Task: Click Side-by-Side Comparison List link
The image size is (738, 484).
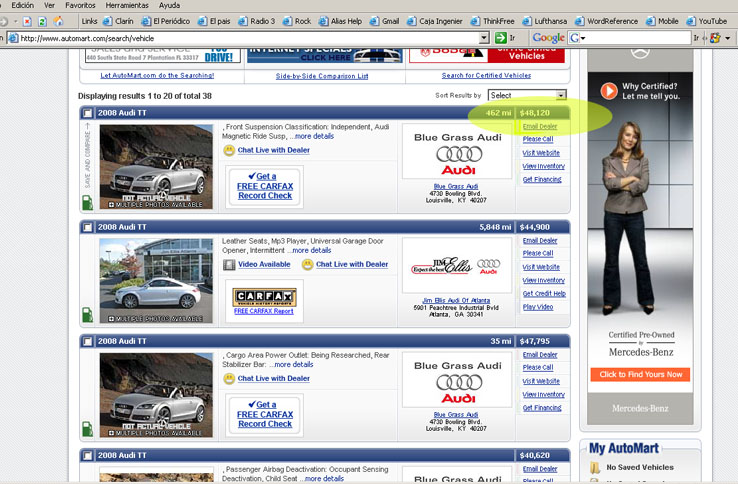Action: (x=322, y=76)
